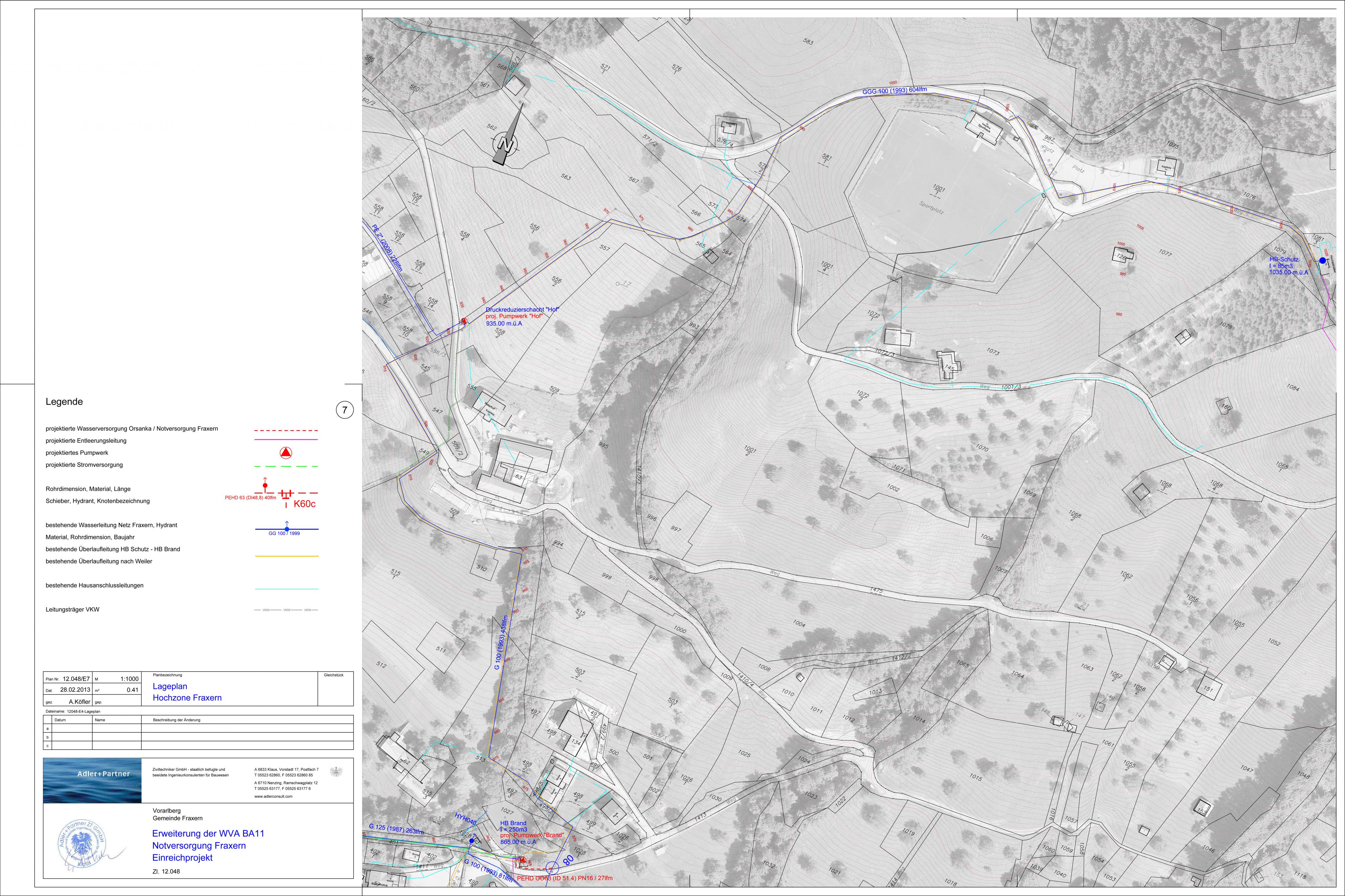Click the Sportplatz label on the field

[931, 207]
